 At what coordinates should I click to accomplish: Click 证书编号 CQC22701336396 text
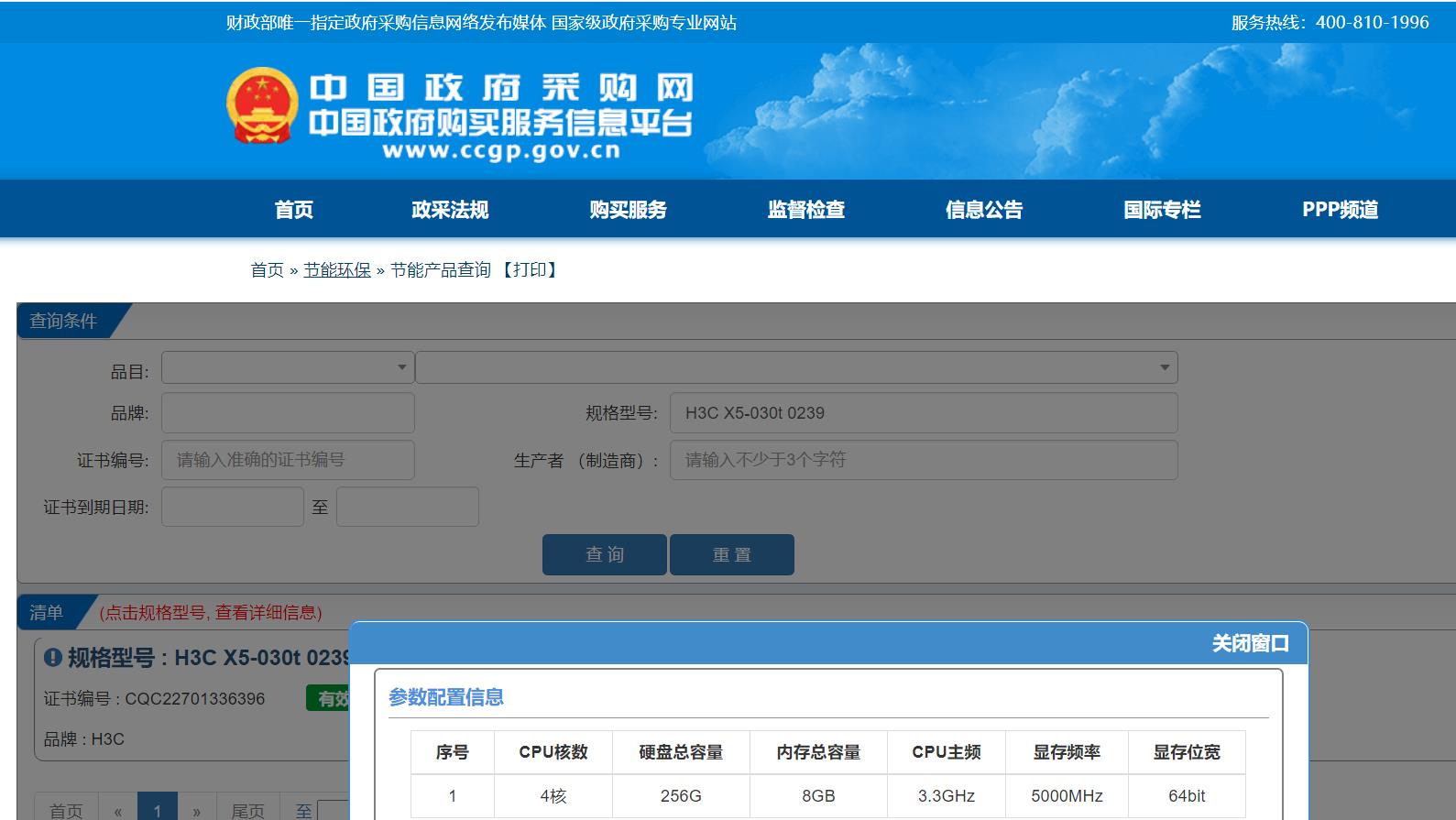(x=154, y=699)
